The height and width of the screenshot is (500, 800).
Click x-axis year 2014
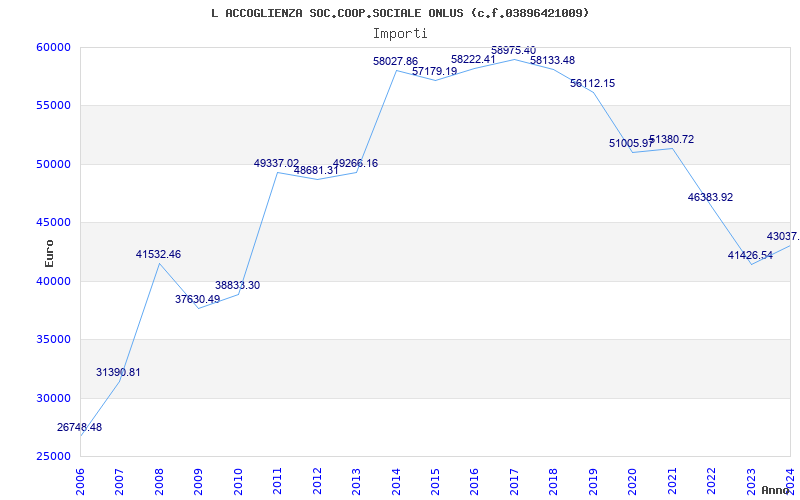coord(396,482)
